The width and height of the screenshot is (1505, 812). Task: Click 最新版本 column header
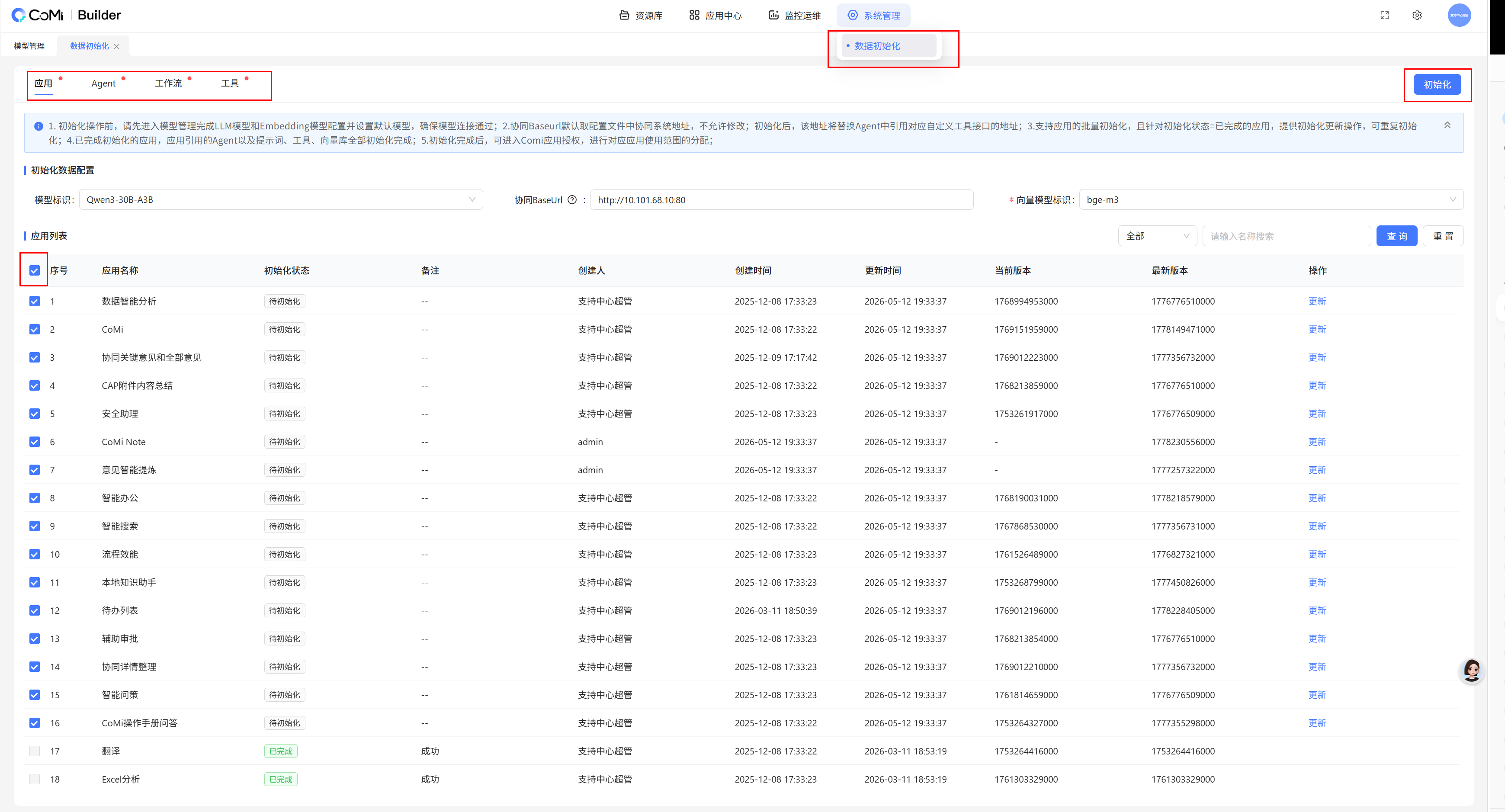point(1170,270)
